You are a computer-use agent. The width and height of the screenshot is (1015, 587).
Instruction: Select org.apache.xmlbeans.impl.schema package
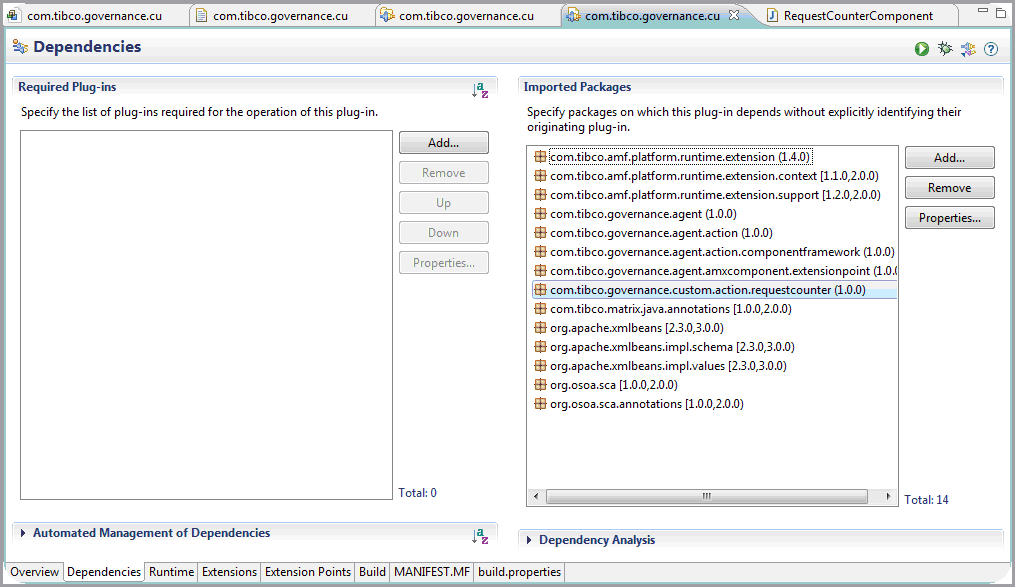(x=672, y=347)
